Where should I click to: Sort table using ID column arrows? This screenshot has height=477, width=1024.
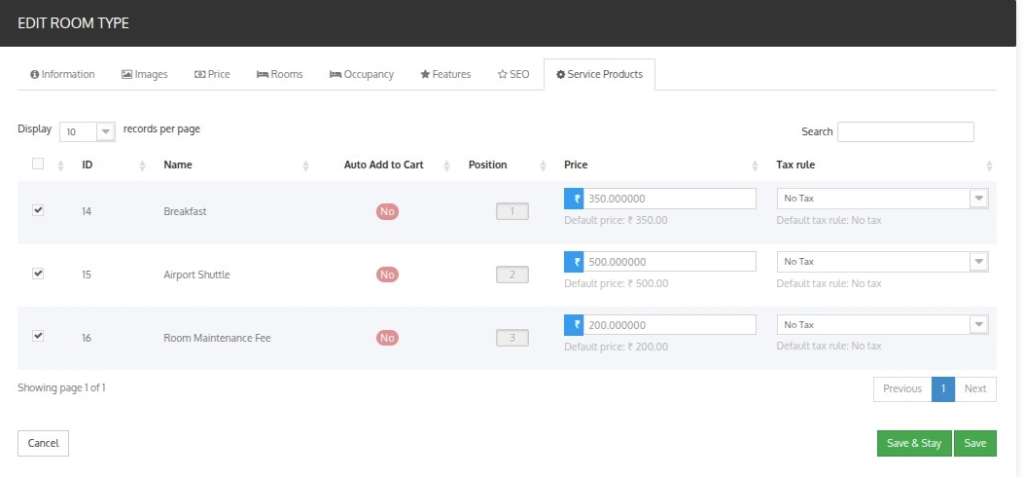tap(143, 166)
